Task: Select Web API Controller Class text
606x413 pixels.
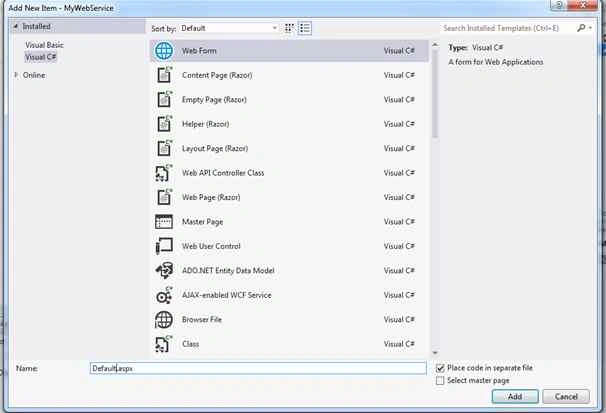Action: [x=223, y=173]
